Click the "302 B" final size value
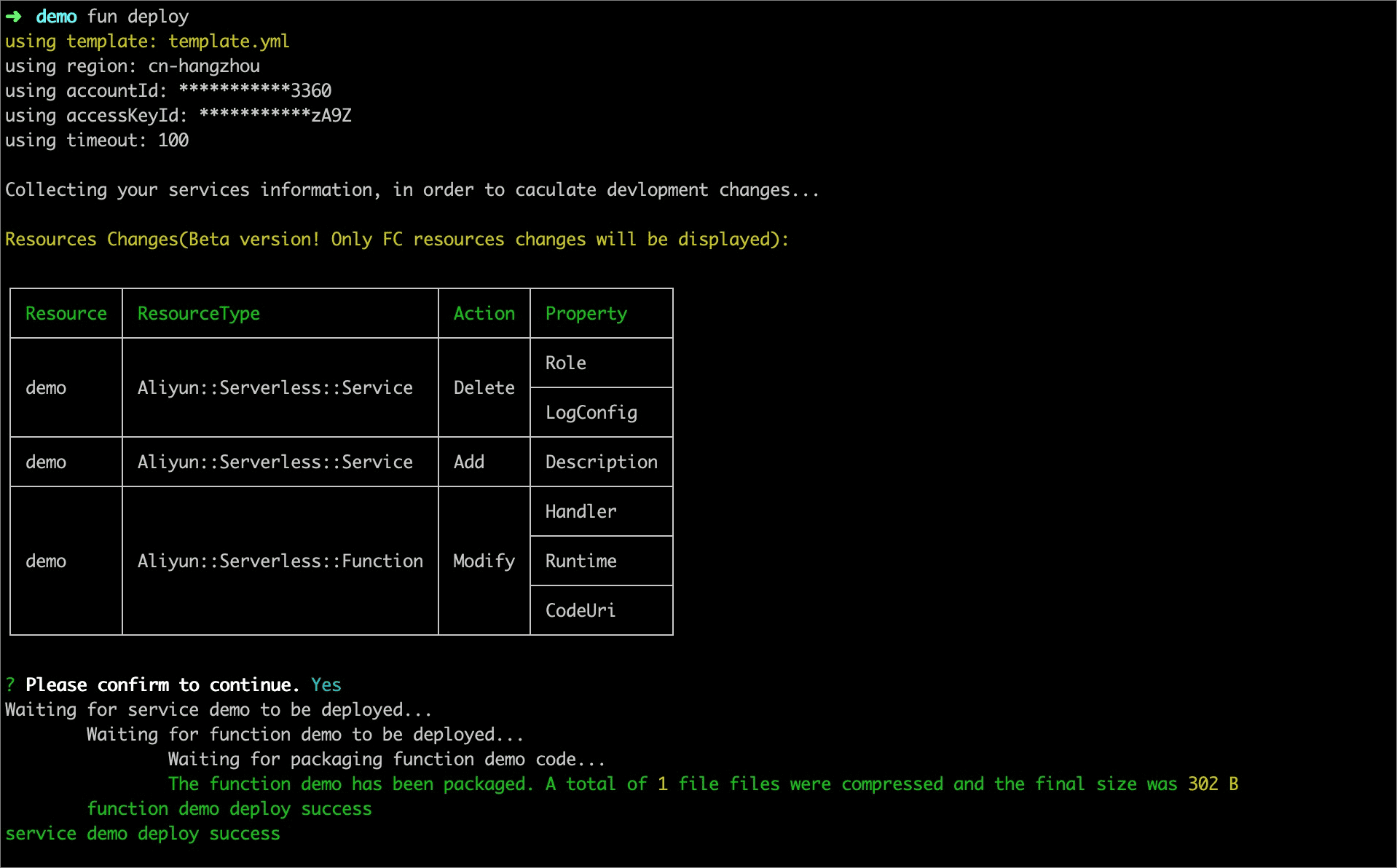1397x868 pixels. (1213, 784)
